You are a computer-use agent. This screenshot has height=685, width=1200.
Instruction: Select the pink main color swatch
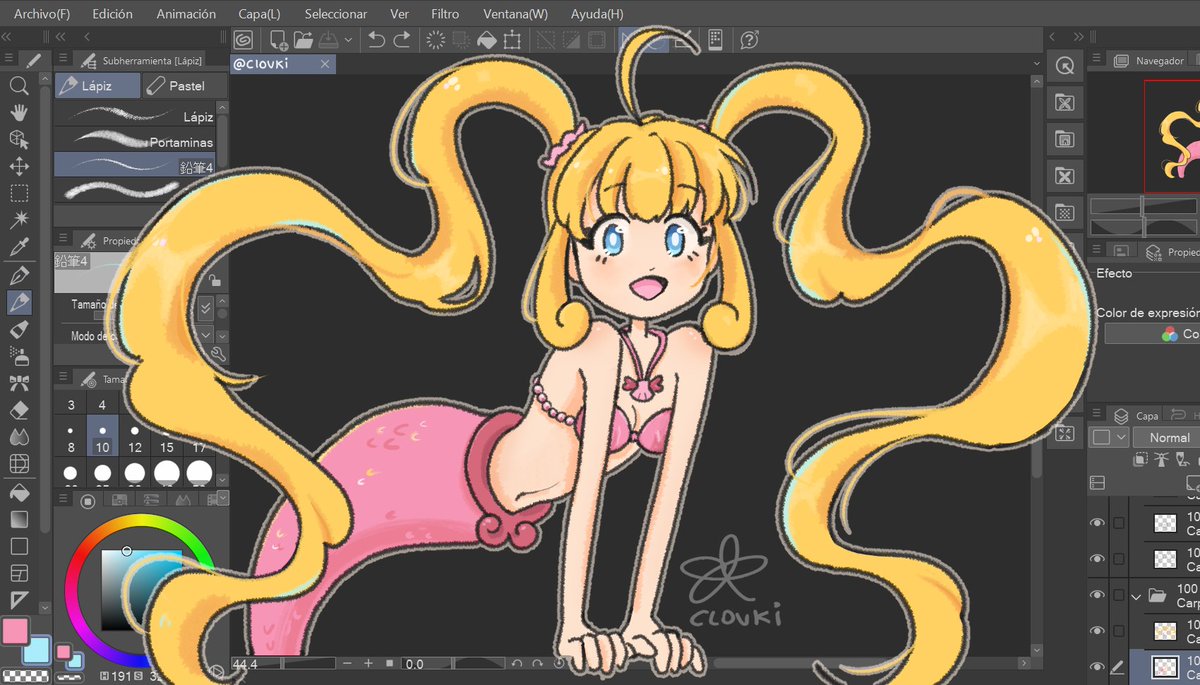pos(15,631)
